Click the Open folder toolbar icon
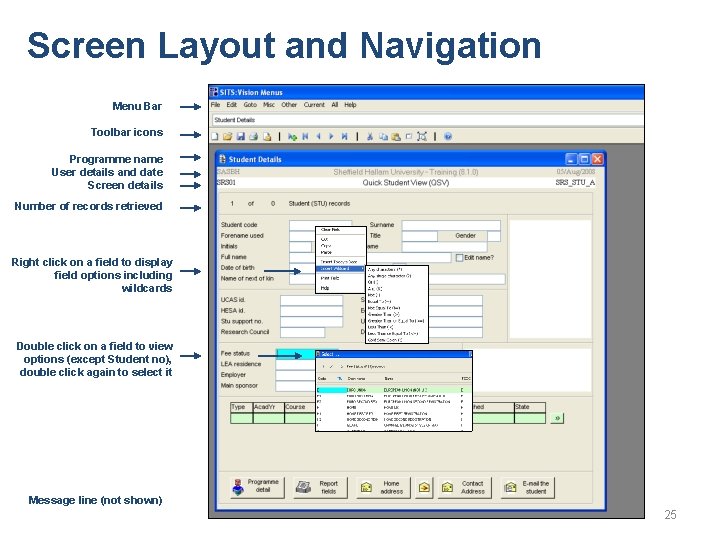 point(227,136)
